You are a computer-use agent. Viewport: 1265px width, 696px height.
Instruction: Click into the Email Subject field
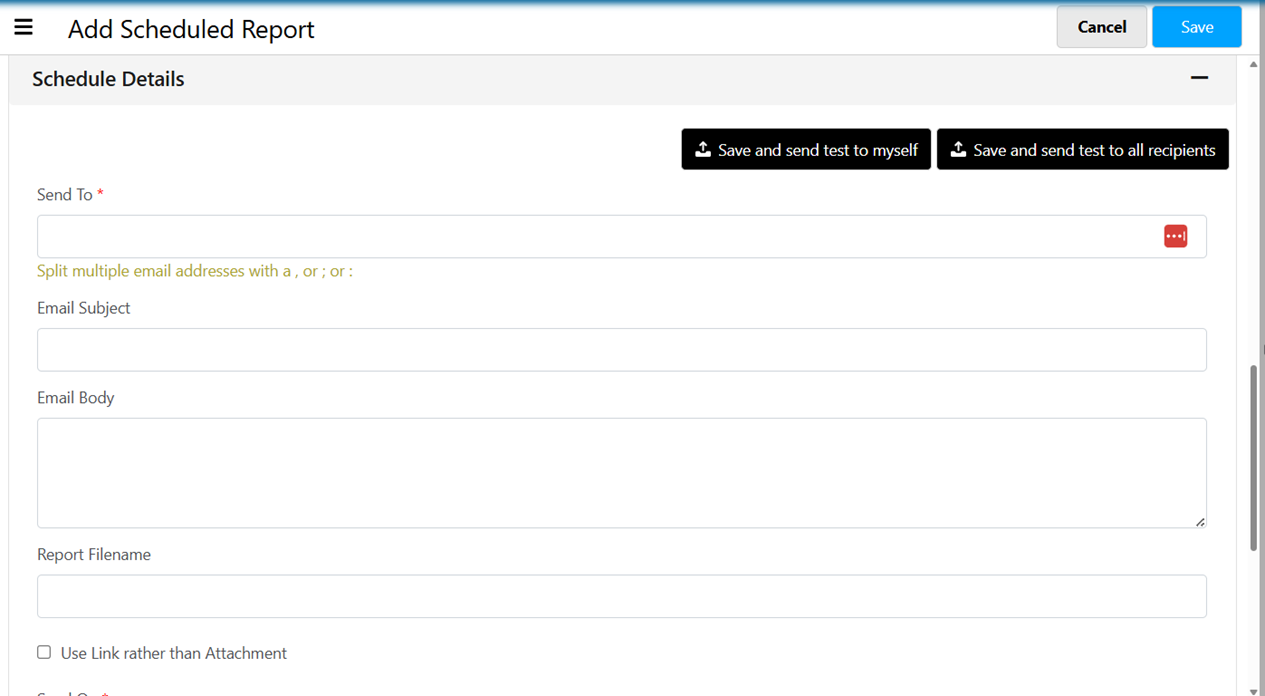click(621, 350)
